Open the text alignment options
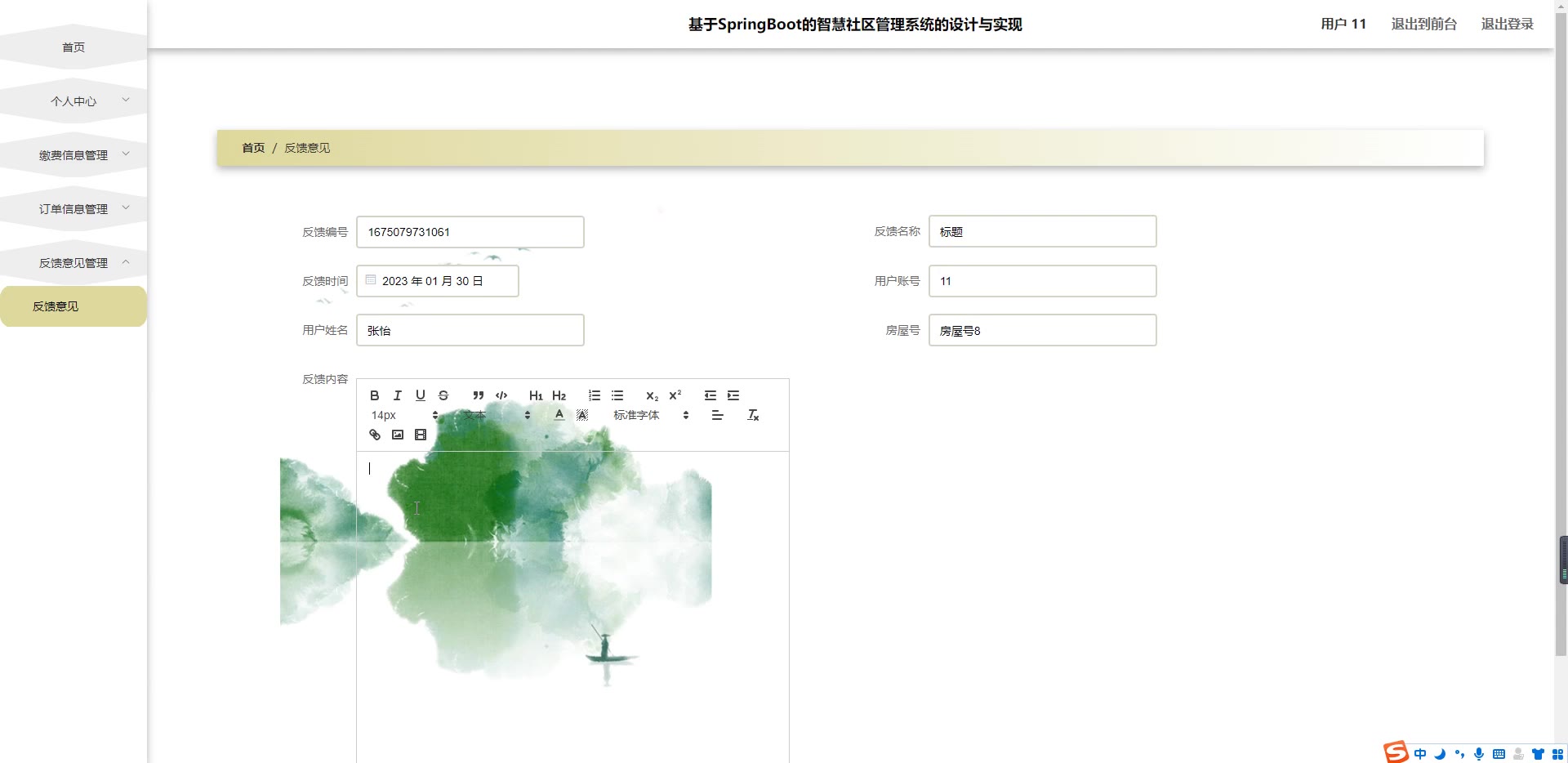This screenshot has width=1568, height=763. pos(718,415)
